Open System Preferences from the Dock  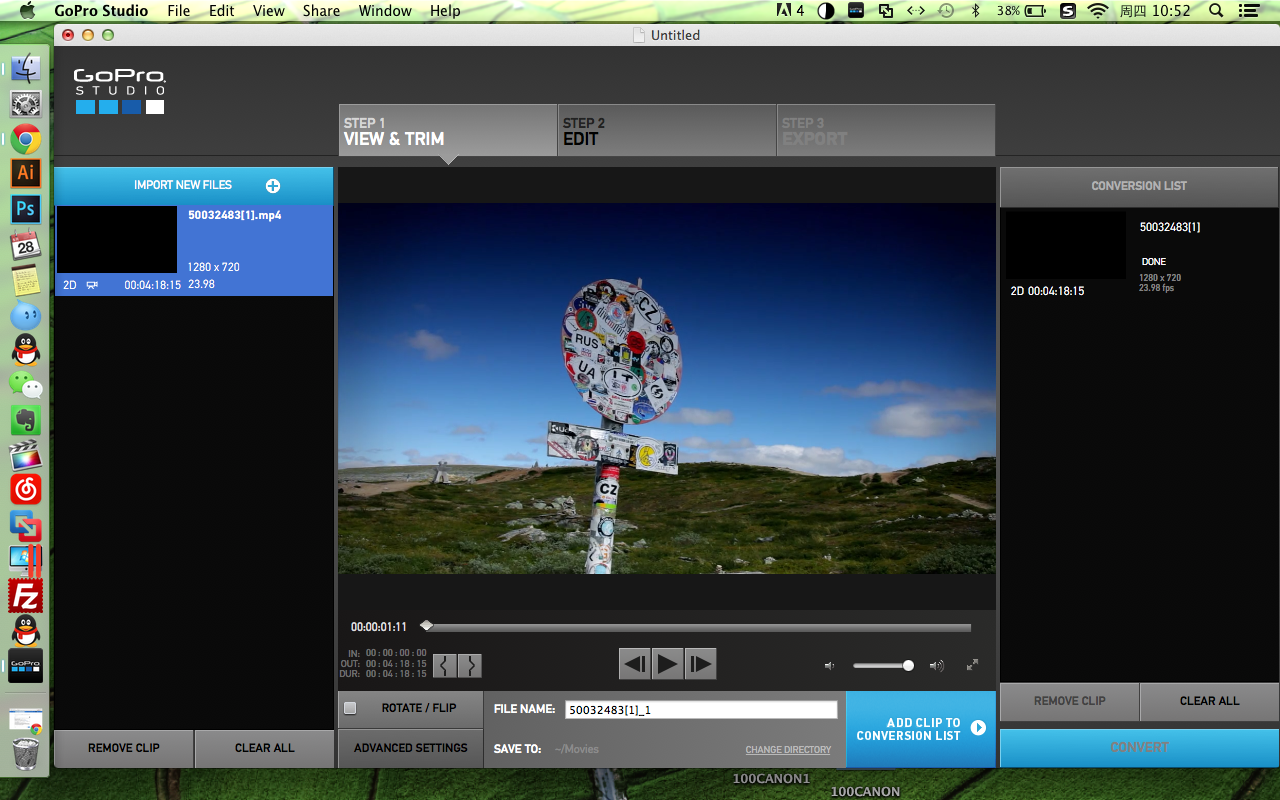pos(25,103)
